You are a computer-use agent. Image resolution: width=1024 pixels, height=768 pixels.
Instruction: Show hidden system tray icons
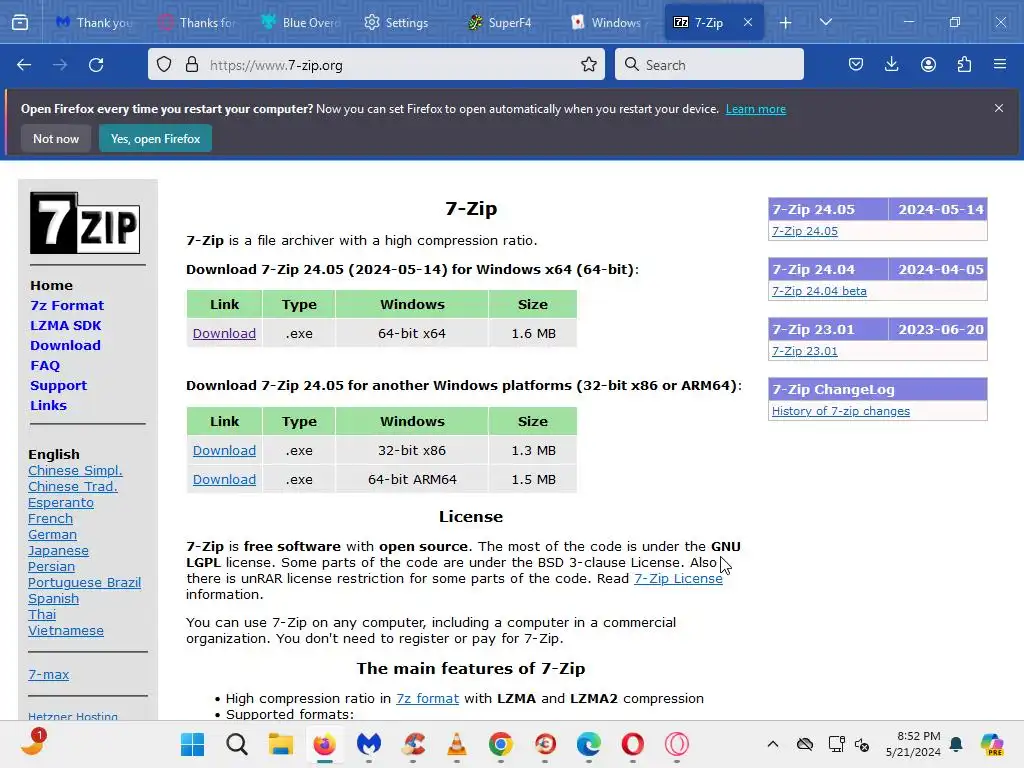coord(773,744)
